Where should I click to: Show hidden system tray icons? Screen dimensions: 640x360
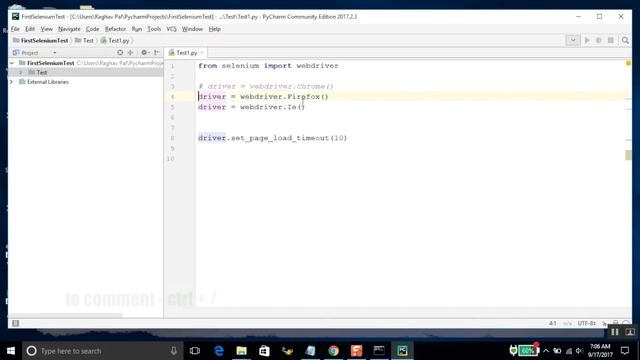click(546, 351)
